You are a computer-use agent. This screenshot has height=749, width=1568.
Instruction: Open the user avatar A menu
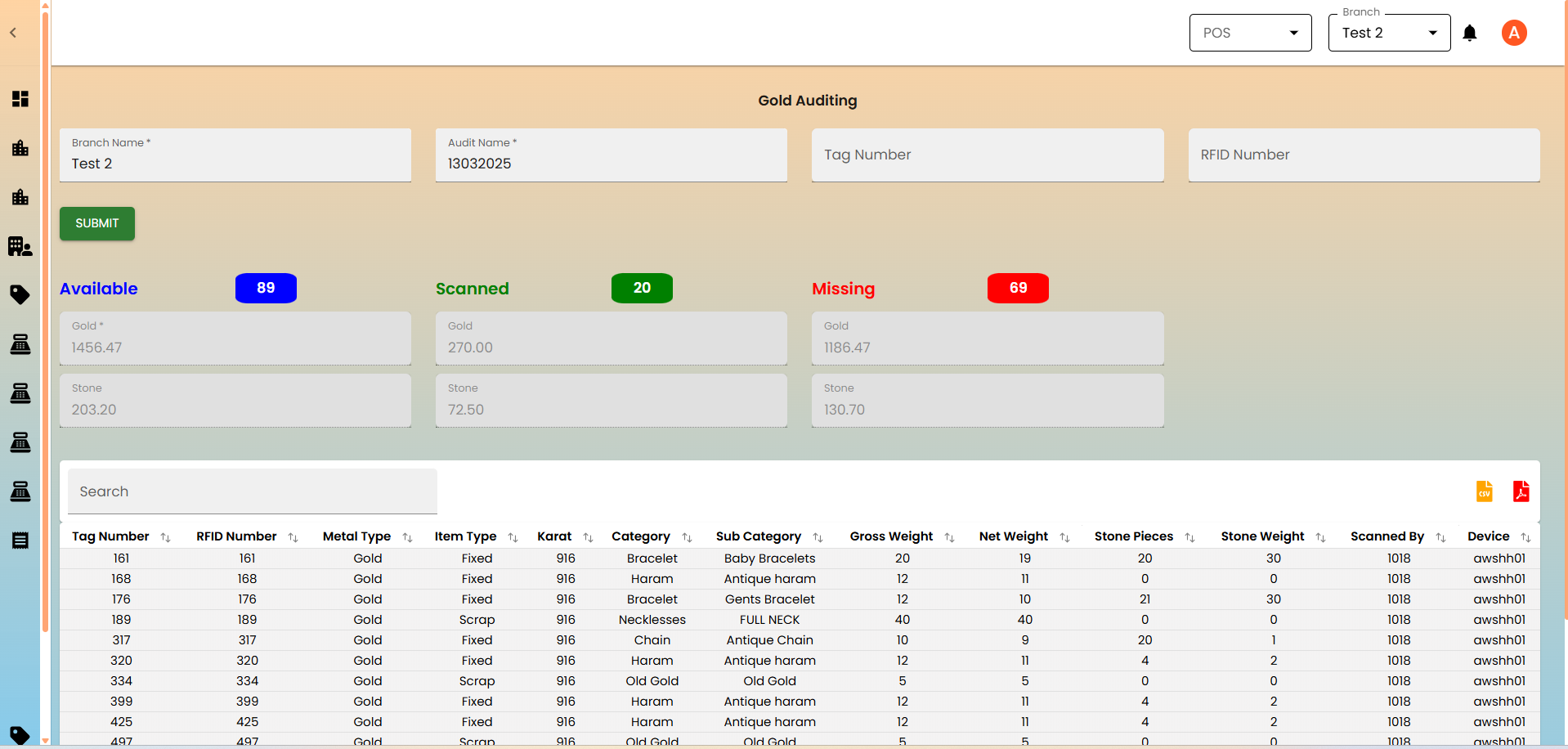1514,33
